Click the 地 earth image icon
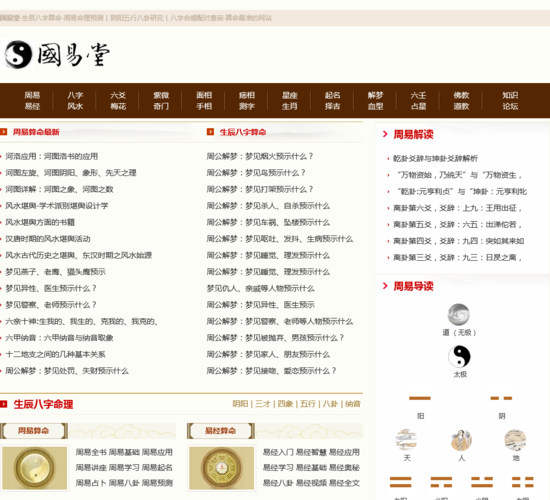The height and width of the screenshot is (500, 550). [515, 440]
